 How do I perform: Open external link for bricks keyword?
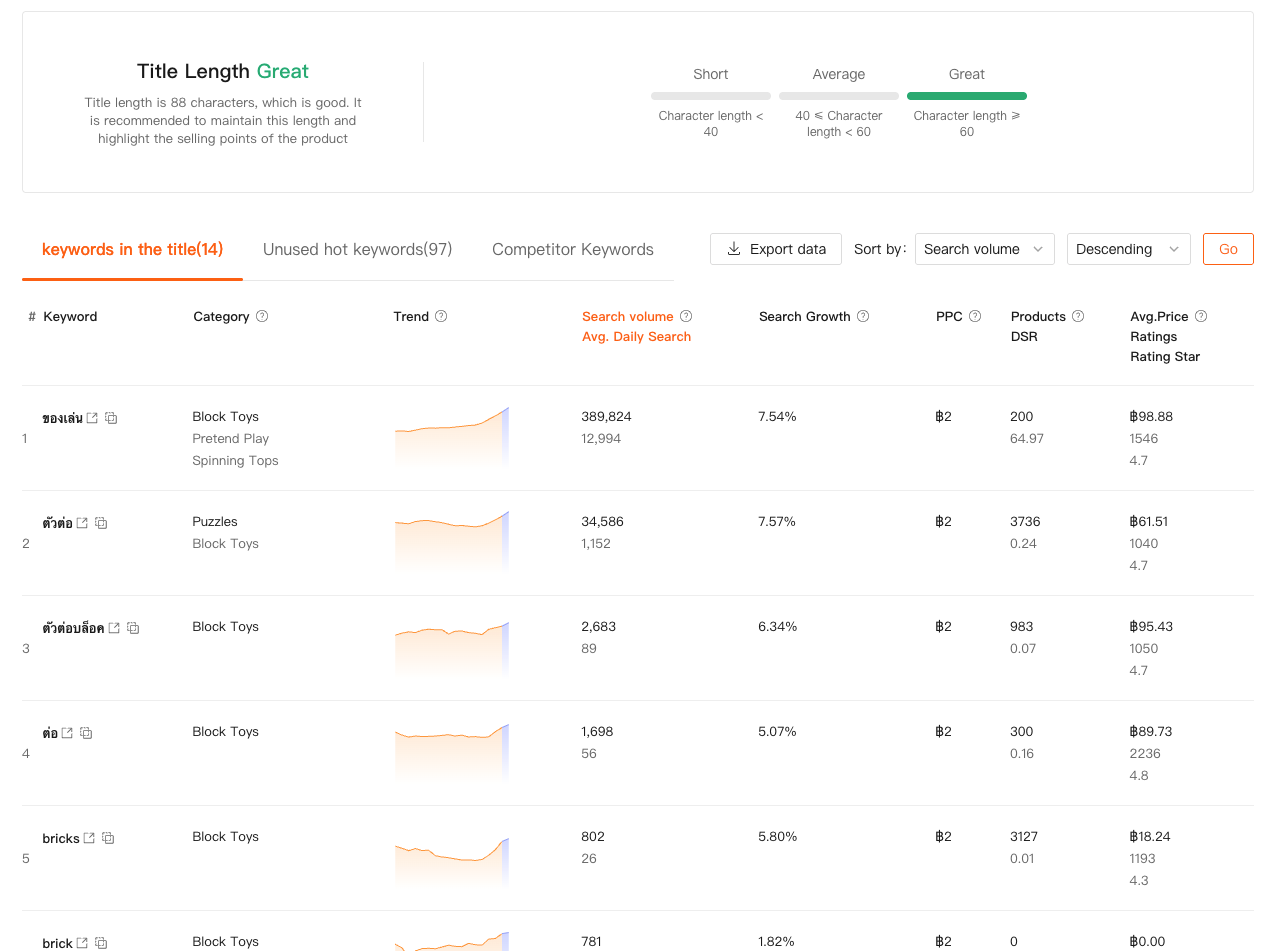point(89,838)
